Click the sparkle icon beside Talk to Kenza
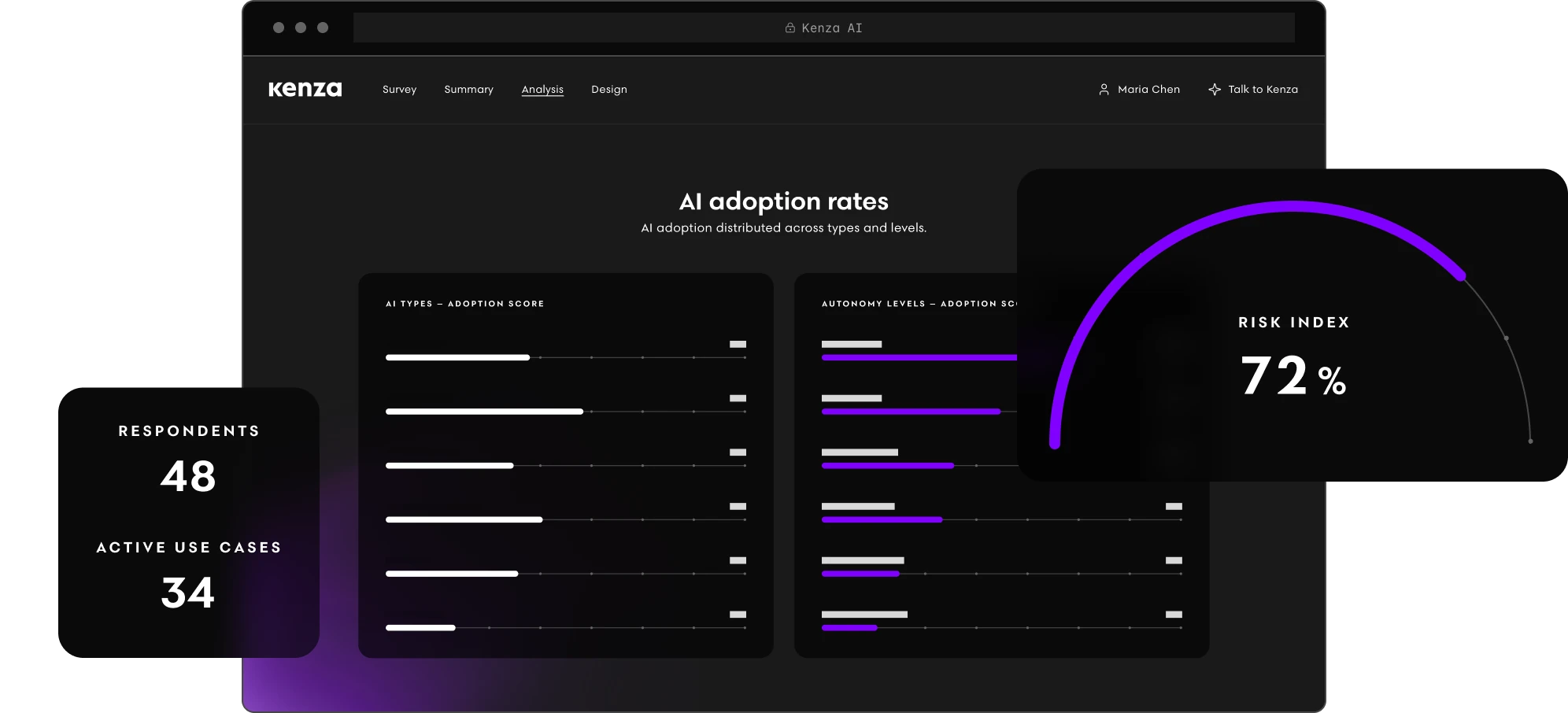The width and height of the screenshot is (1568, 713). 1215,90
